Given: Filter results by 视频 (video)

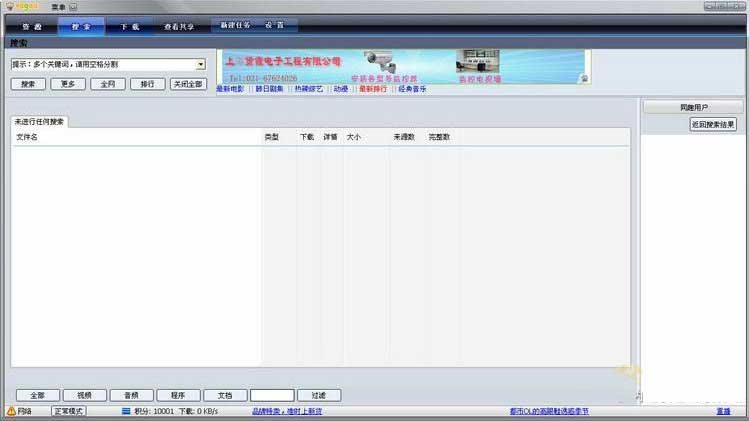Looking at the screenshot, I should click(x=85, y=395).
